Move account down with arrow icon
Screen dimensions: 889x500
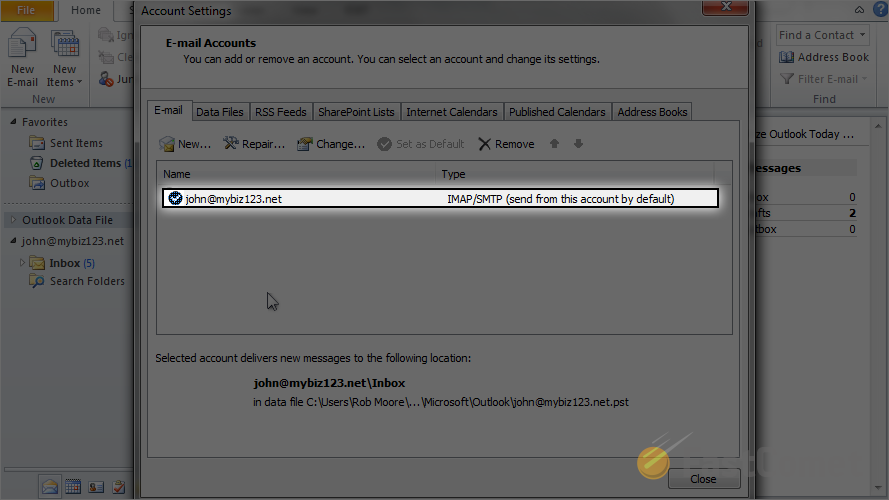[578, 143]
